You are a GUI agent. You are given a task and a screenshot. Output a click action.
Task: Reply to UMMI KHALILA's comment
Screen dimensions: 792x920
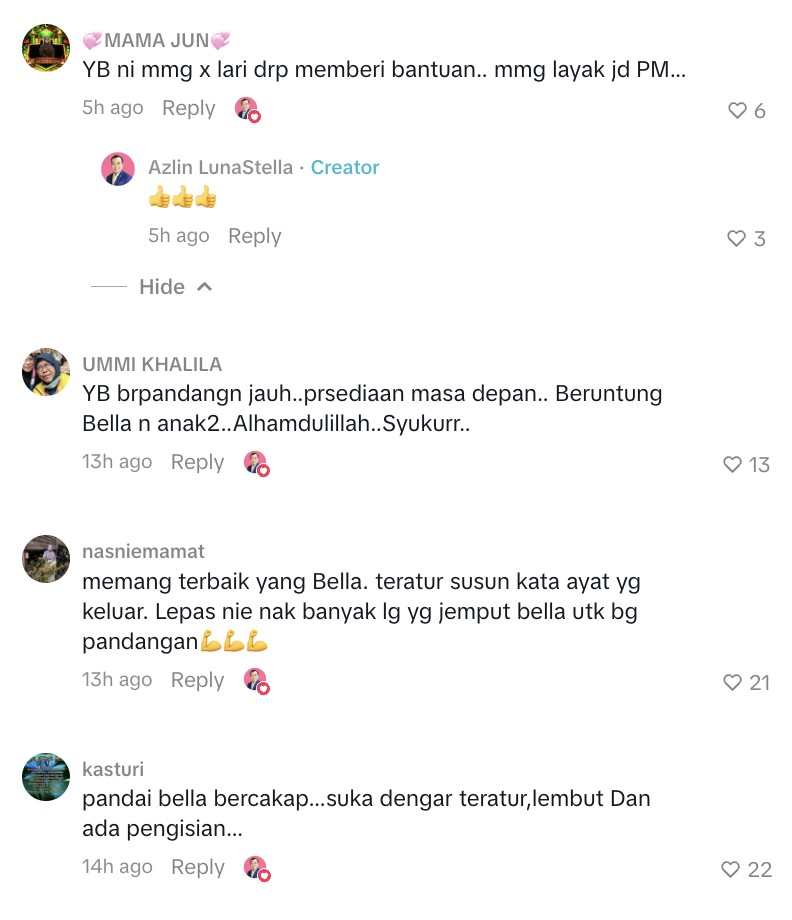coord(198,462)
